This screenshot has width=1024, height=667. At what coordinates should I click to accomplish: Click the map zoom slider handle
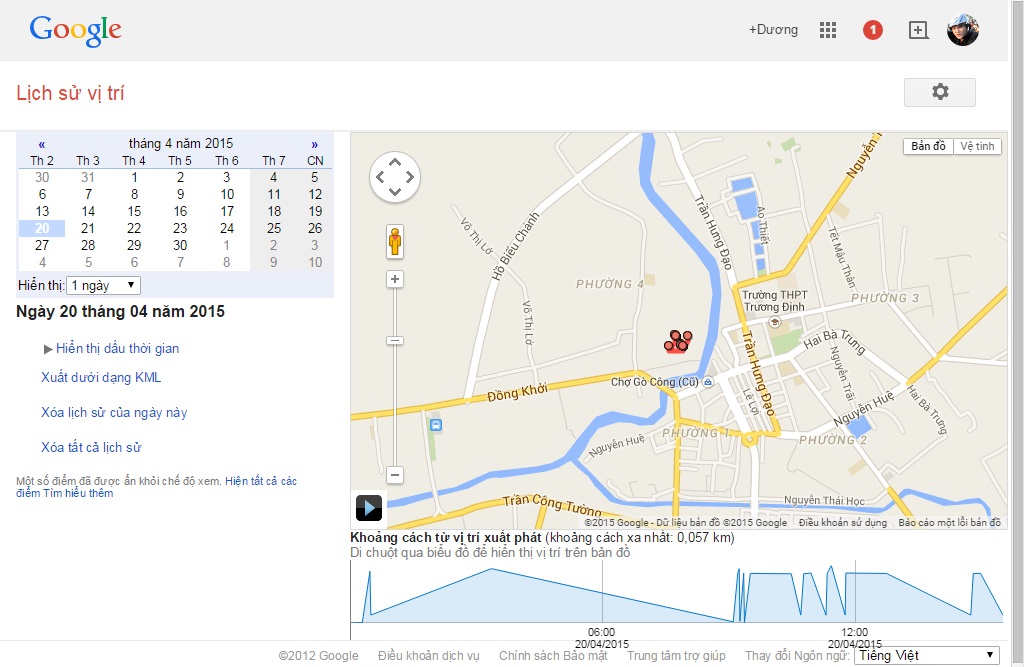395,341
